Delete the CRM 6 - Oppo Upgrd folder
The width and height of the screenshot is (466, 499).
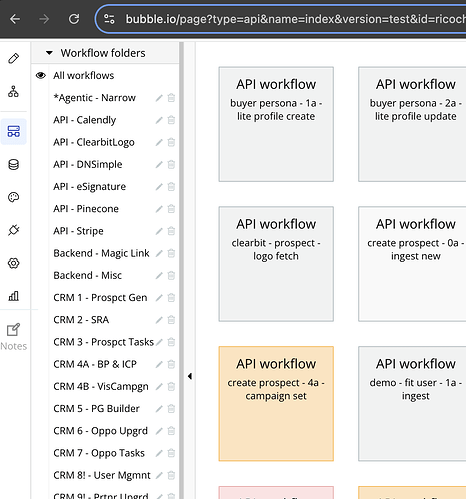(171, 431)
